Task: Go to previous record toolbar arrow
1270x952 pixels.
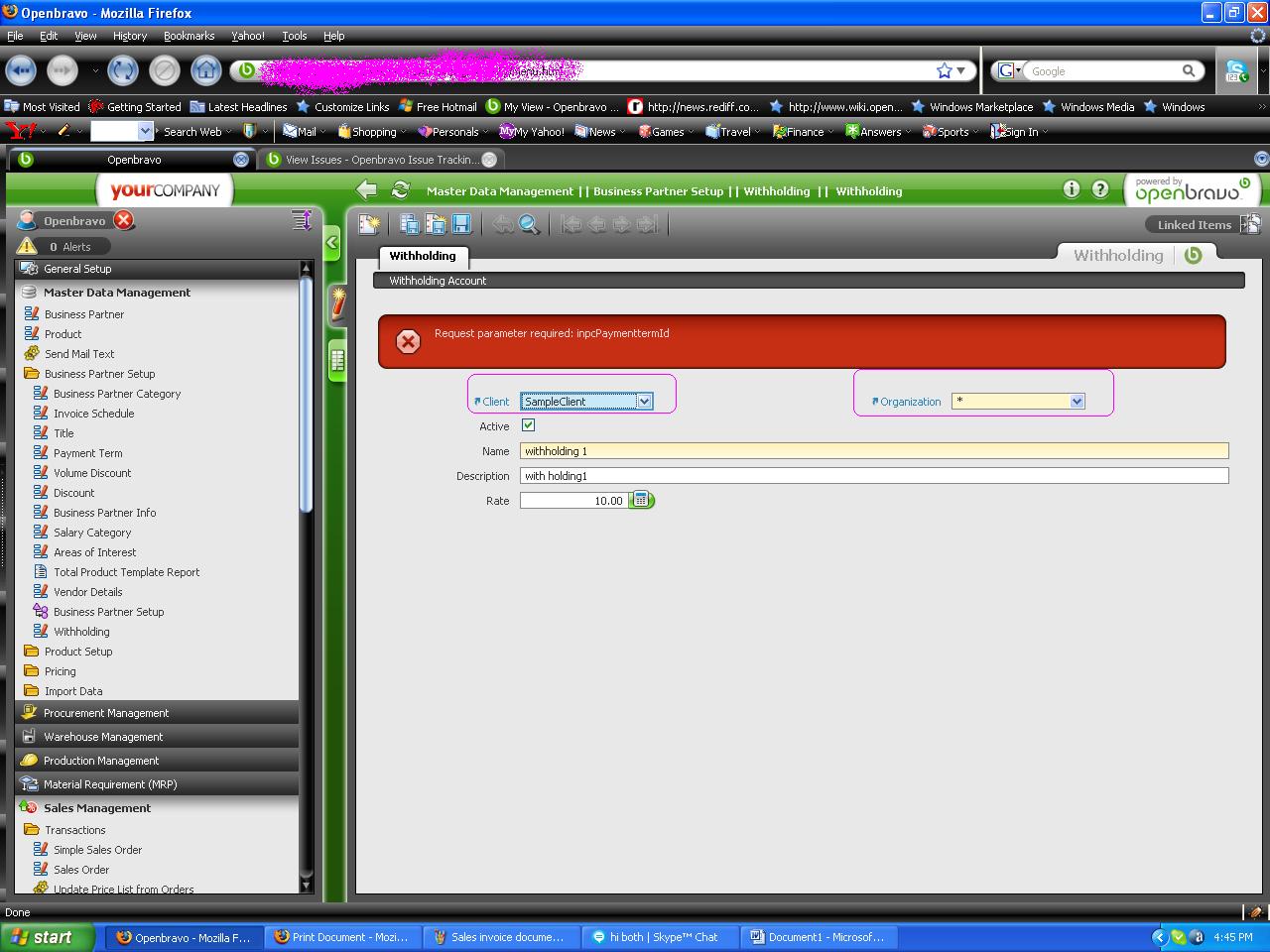Action: 596,225
